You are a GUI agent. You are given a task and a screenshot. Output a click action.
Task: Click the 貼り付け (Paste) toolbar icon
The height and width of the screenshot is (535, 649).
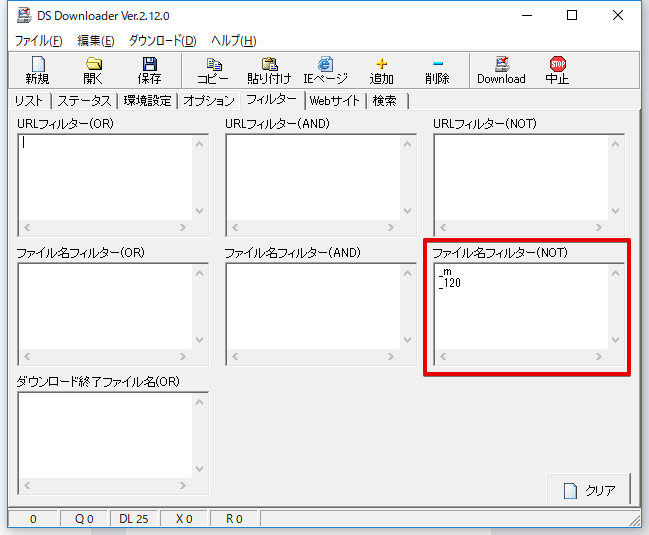270,64
